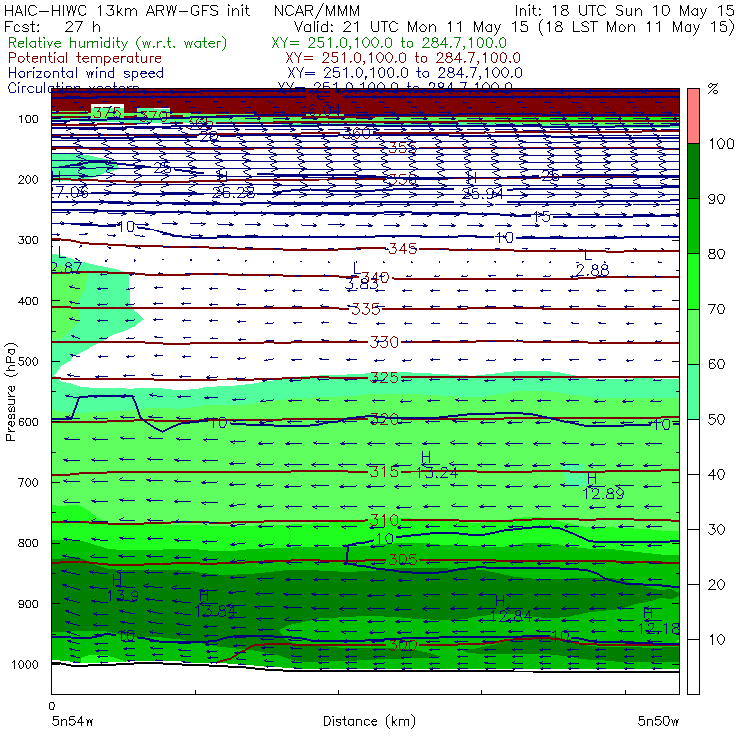Click the "25.94" jet-level wind maximum value
The width and height of the screenshot is (740, 740).
click(482, 193)
